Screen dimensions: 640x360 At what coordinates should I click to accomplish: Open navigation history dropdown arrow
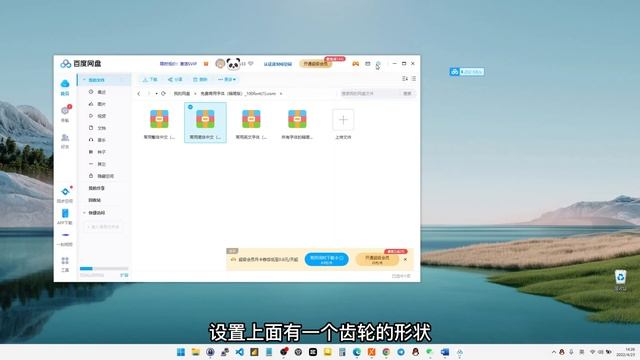[x=156, y=93]
